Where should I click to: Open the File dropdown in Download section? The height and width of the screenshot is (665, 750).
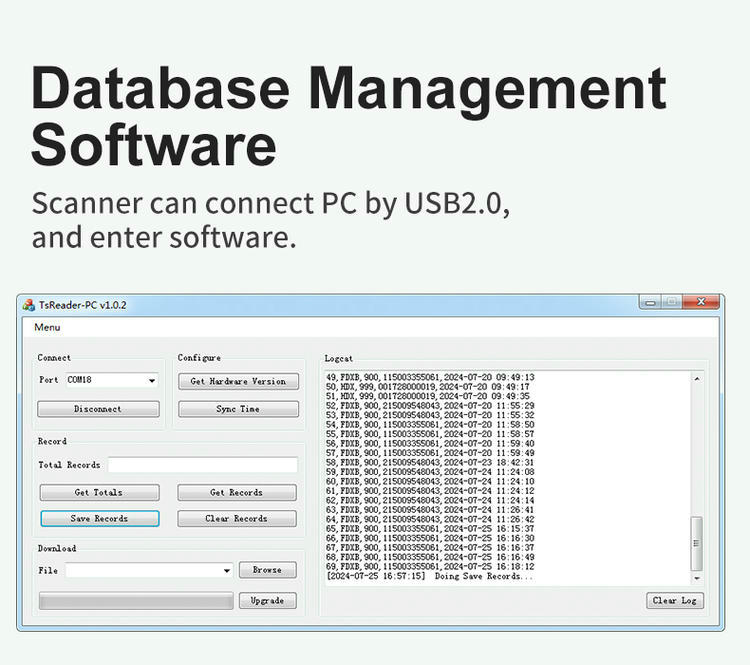tap(149, 570)
